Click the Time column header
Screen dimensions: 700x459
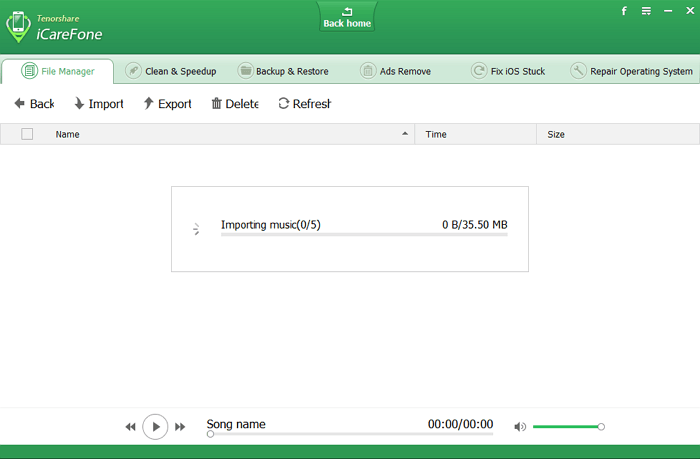pos(436,134)
